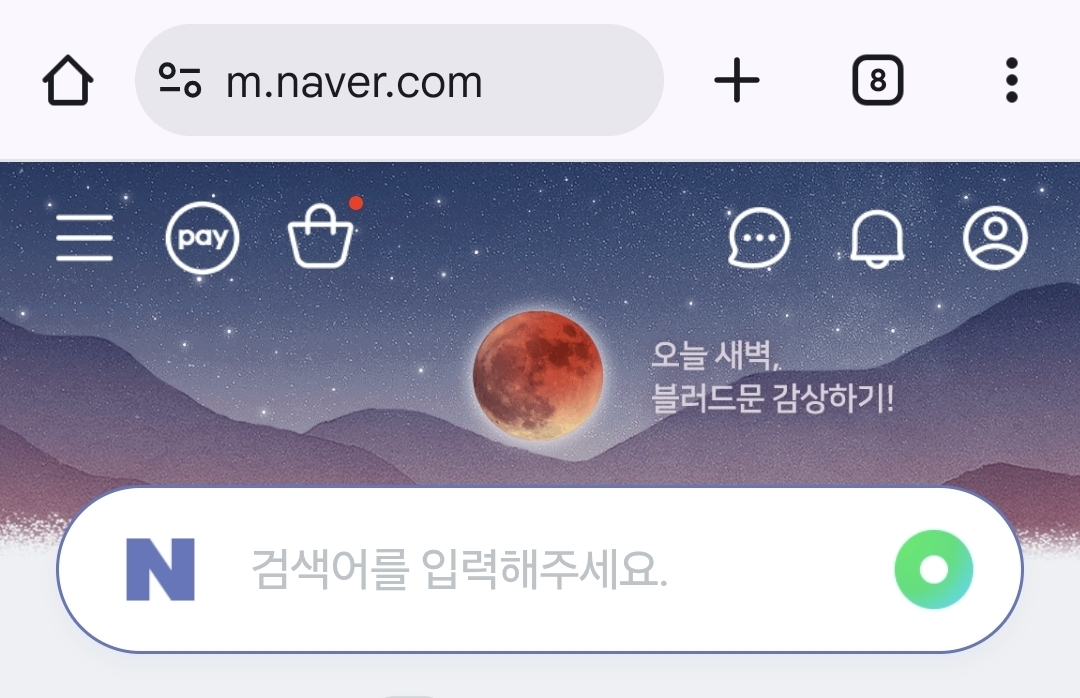Tap the browser home icon
This screenshot has height=698, width=1080.
(x=68, y=80)
